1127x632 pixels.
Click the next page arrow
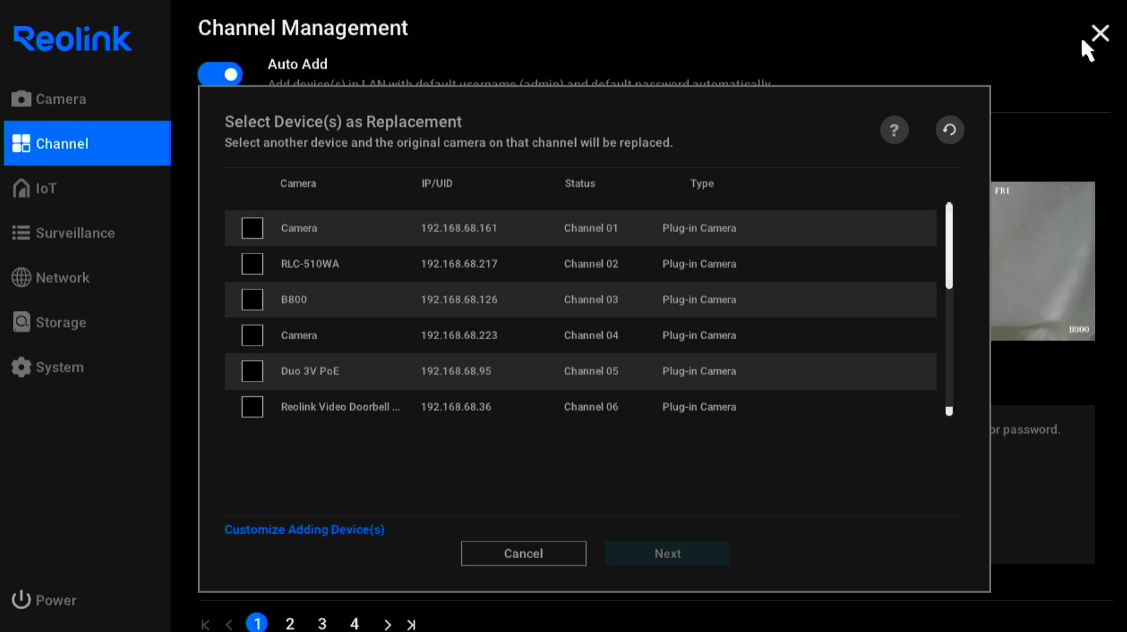(387, 625)
